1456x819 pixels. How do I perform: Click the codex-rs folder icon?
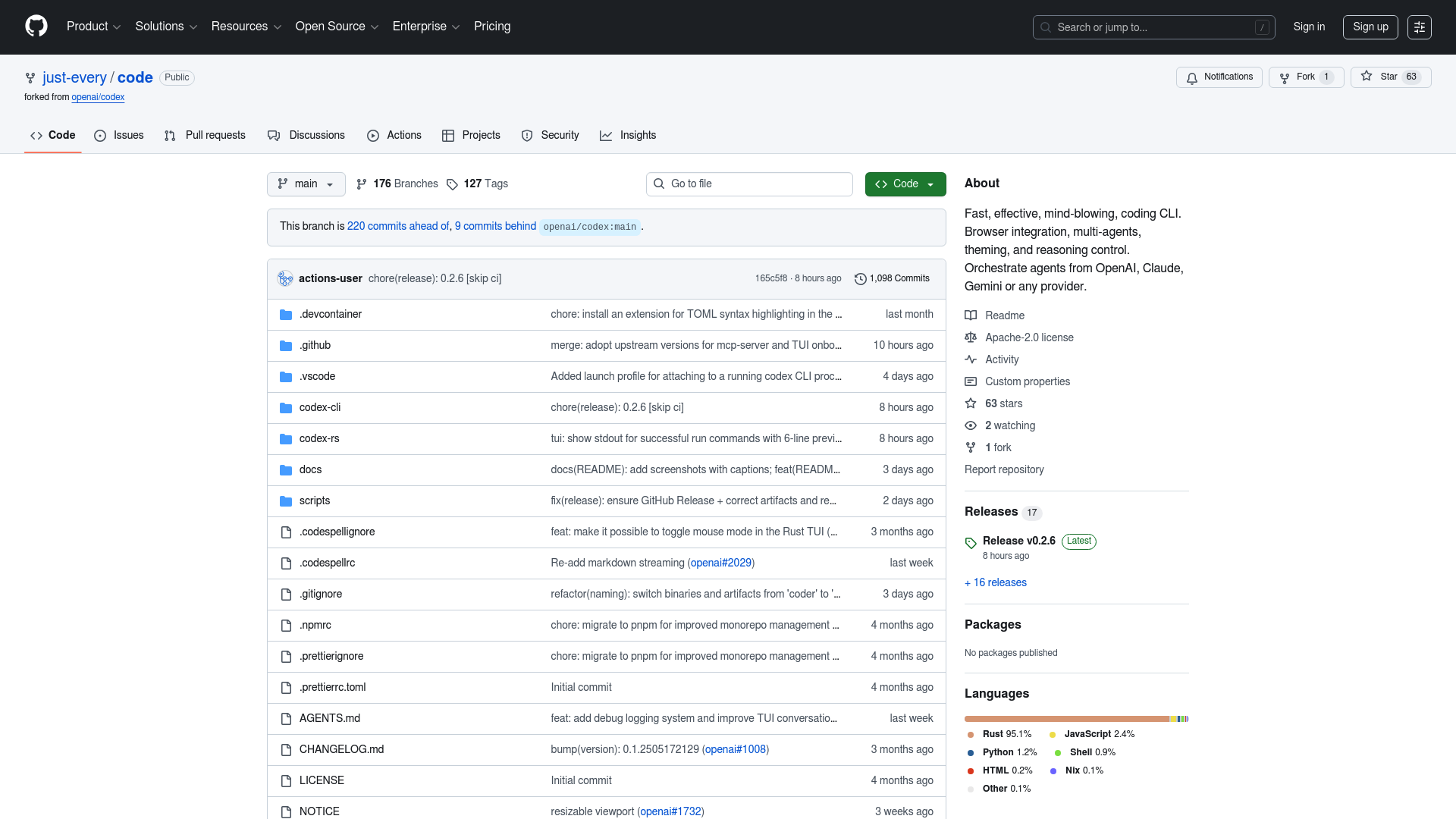[286, 439]
